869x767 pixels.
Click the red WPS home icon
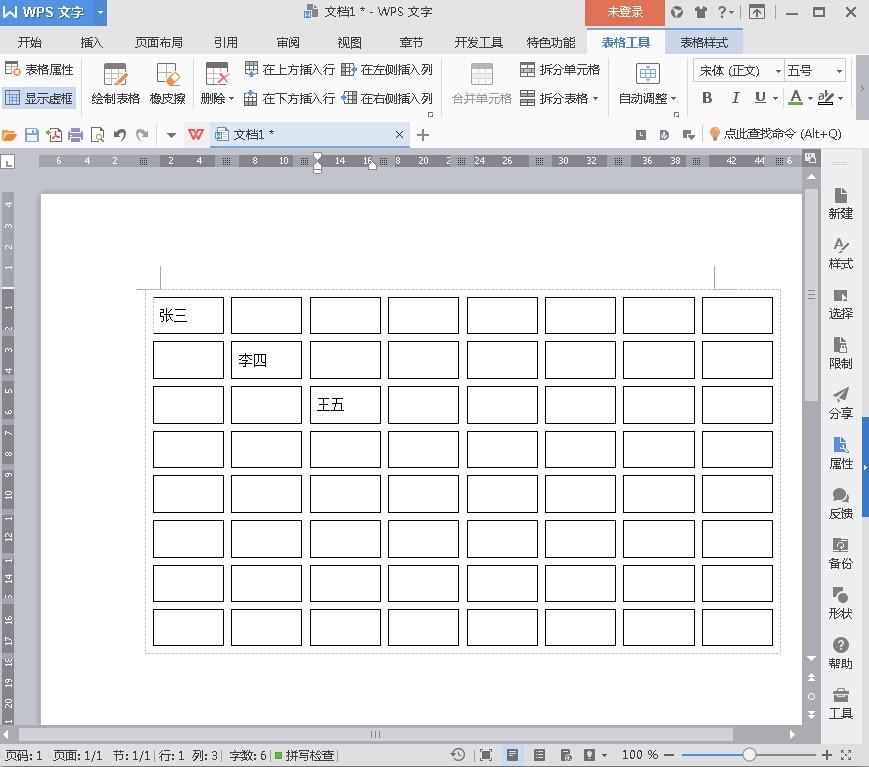[x=196, y=135]
